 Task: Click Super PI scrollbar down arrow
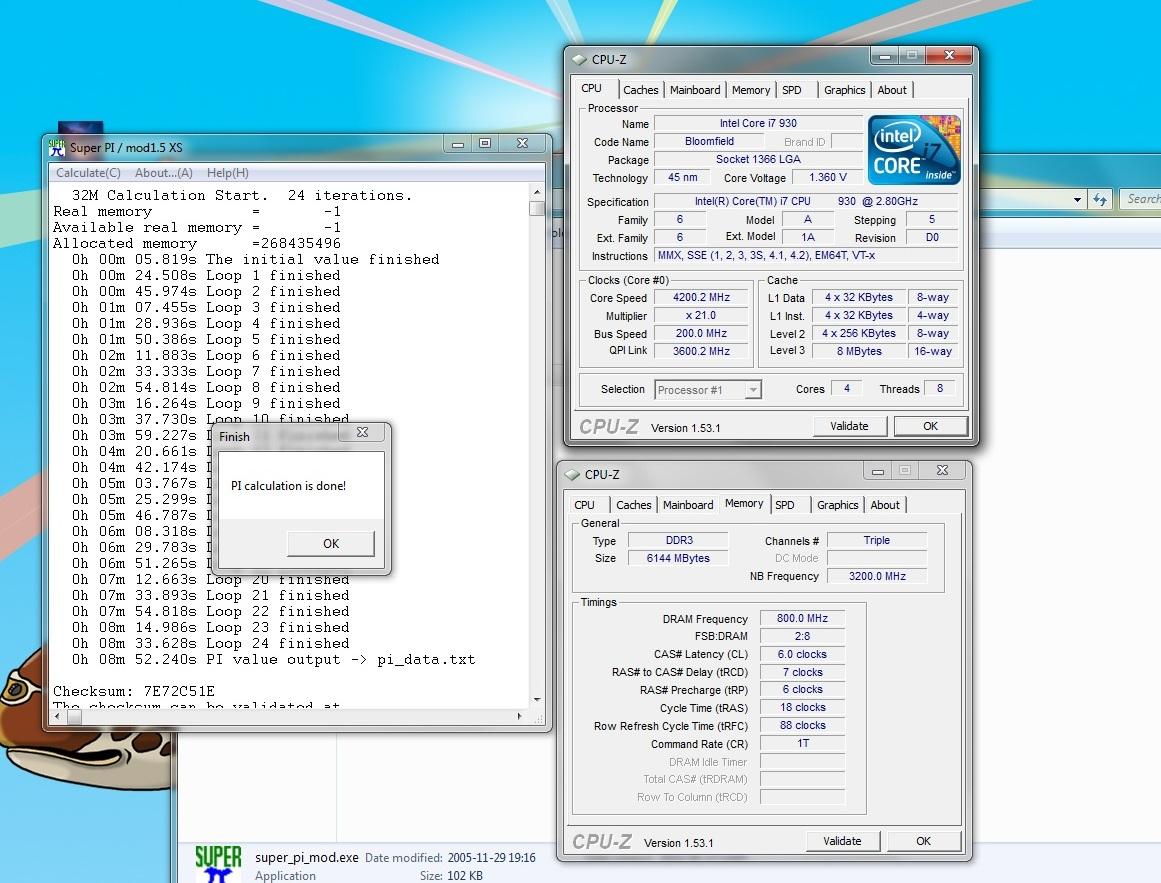pos(537,699)
